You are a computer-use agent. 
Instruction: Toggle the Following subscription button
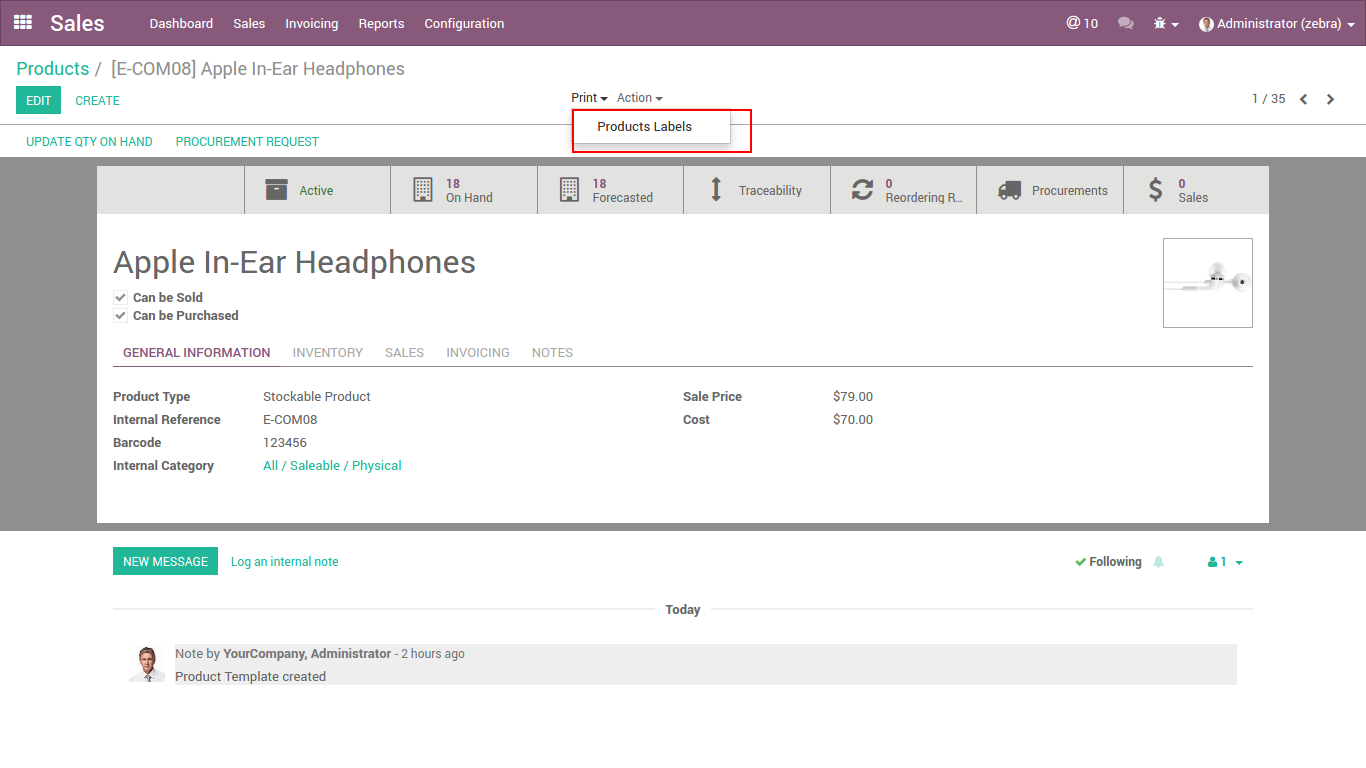(1108, 562)
